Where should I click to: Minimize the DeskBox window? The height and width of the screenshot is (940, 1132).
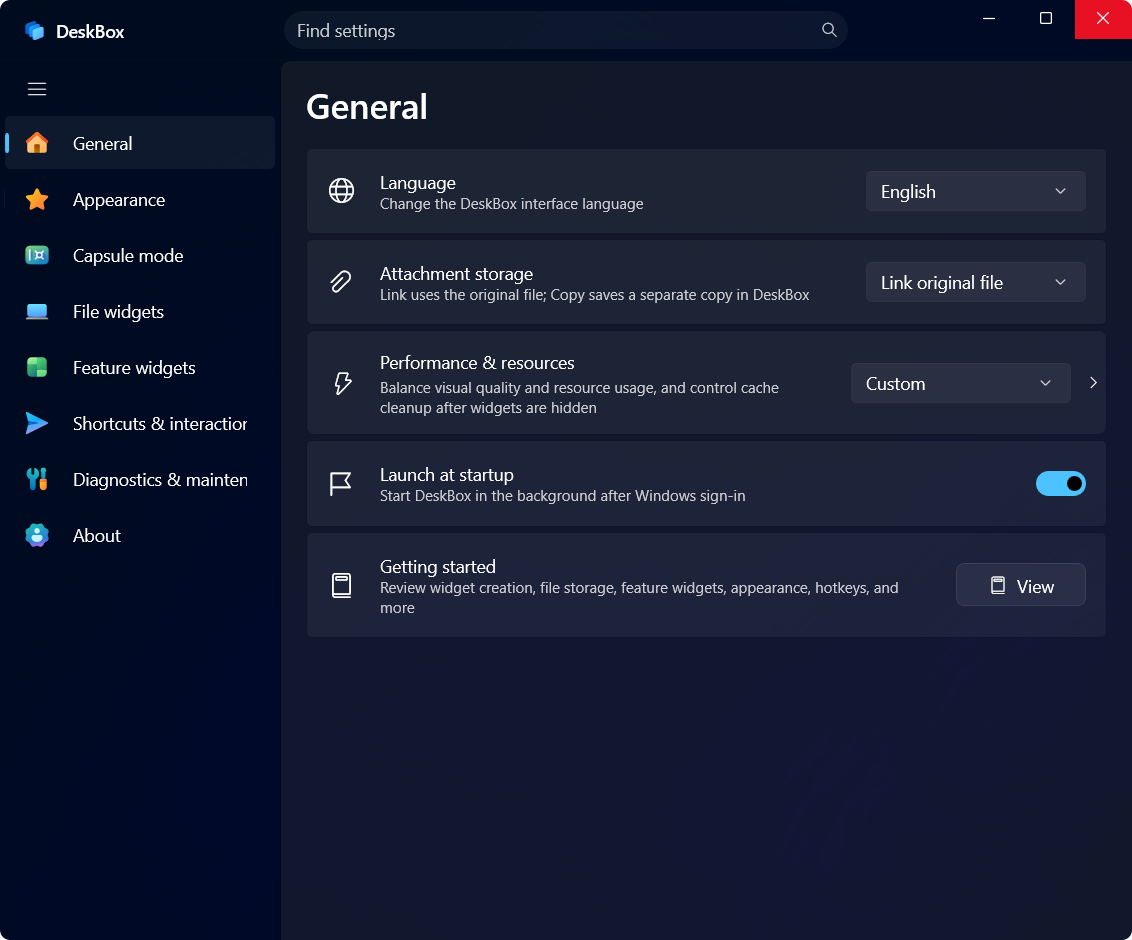pos(989,19)
